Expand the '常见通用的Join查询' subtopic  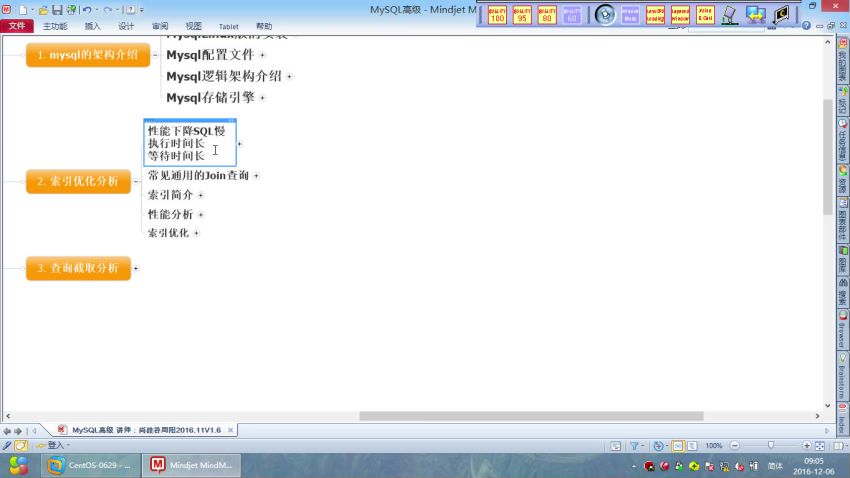click(x=256, y=176)
